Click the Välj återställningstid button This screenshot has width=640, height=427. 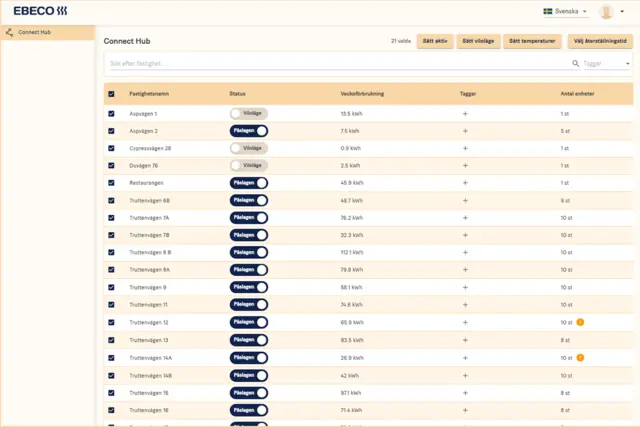(x=600, y=41)
